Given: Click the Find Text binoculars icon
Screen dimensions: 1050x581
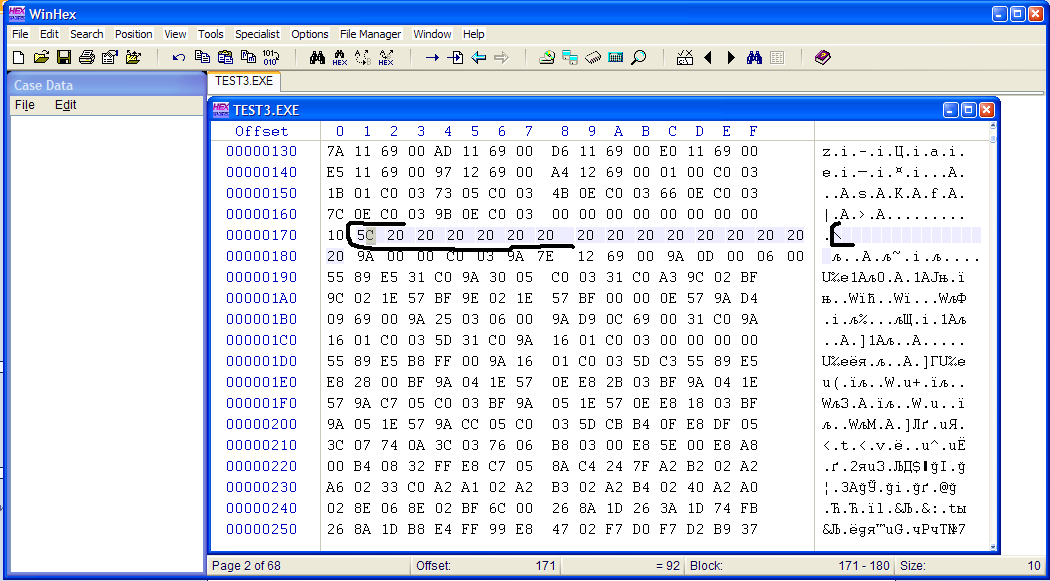Looking at the screenshot, I should click(317, 57).
